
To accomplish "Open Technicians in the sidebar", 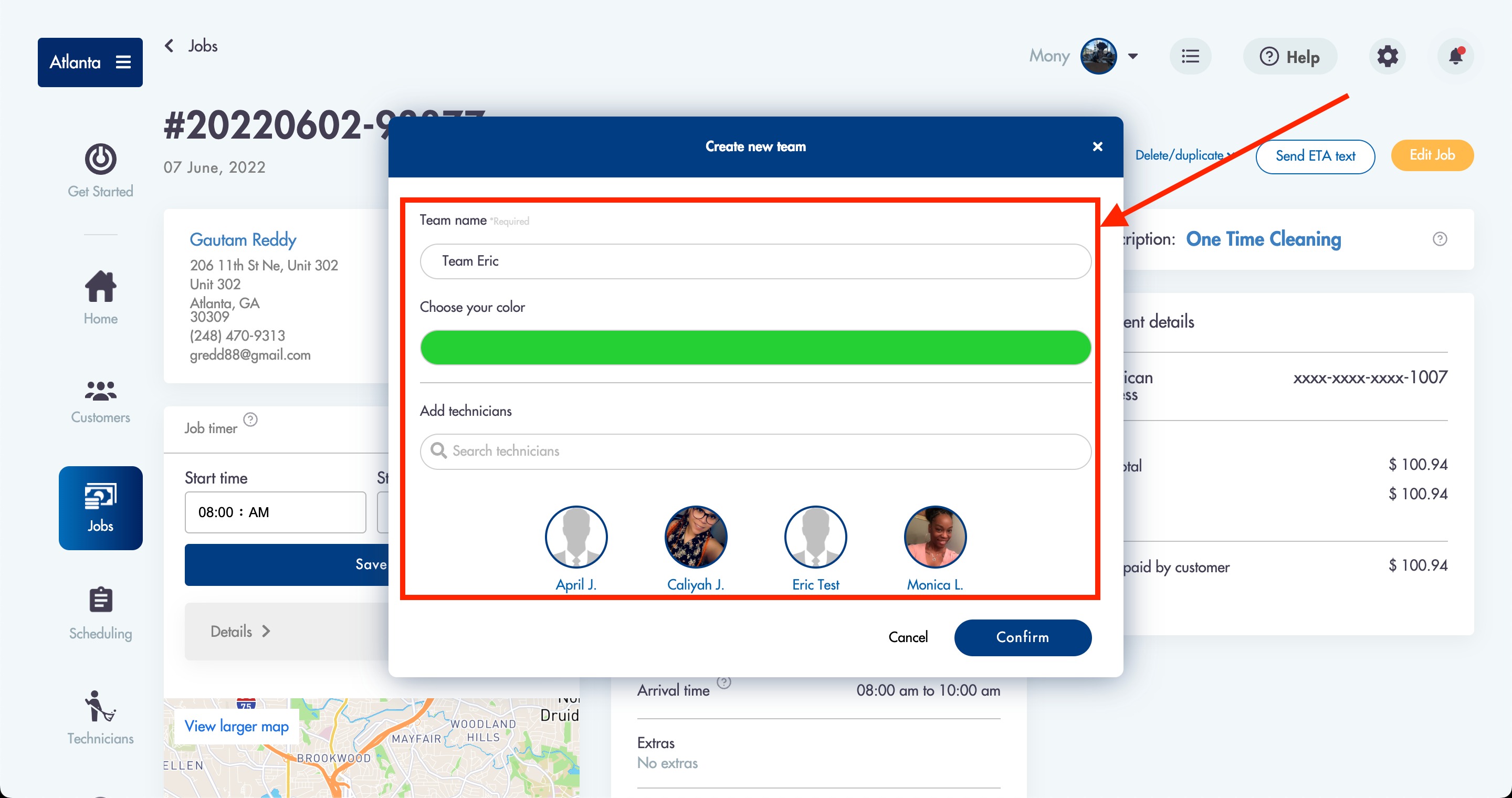I will click(100, 718).
